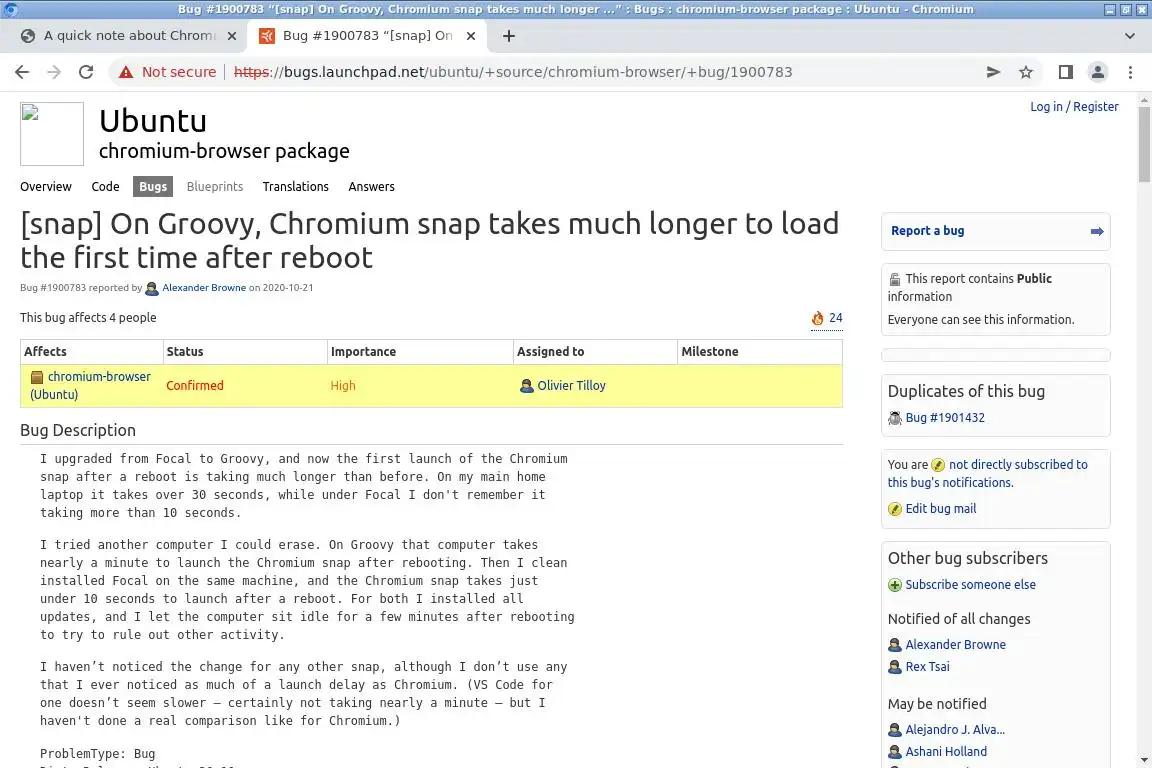Click the address bar URL field
The height and width of the screenshot is (768, 1152).
(513, 72)
